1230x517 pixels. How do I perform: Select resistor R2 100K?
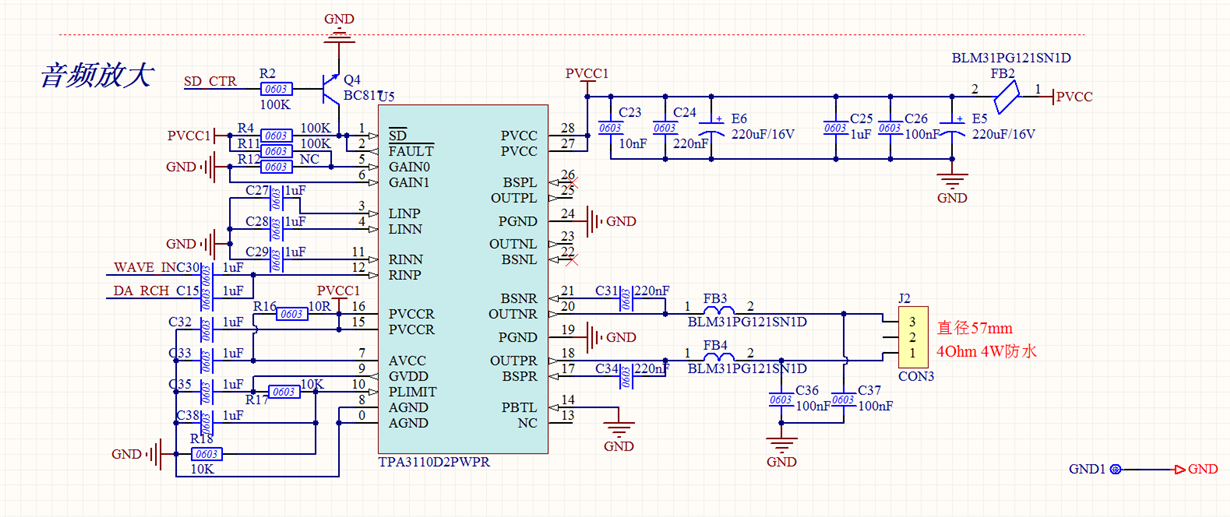point(275,89)
